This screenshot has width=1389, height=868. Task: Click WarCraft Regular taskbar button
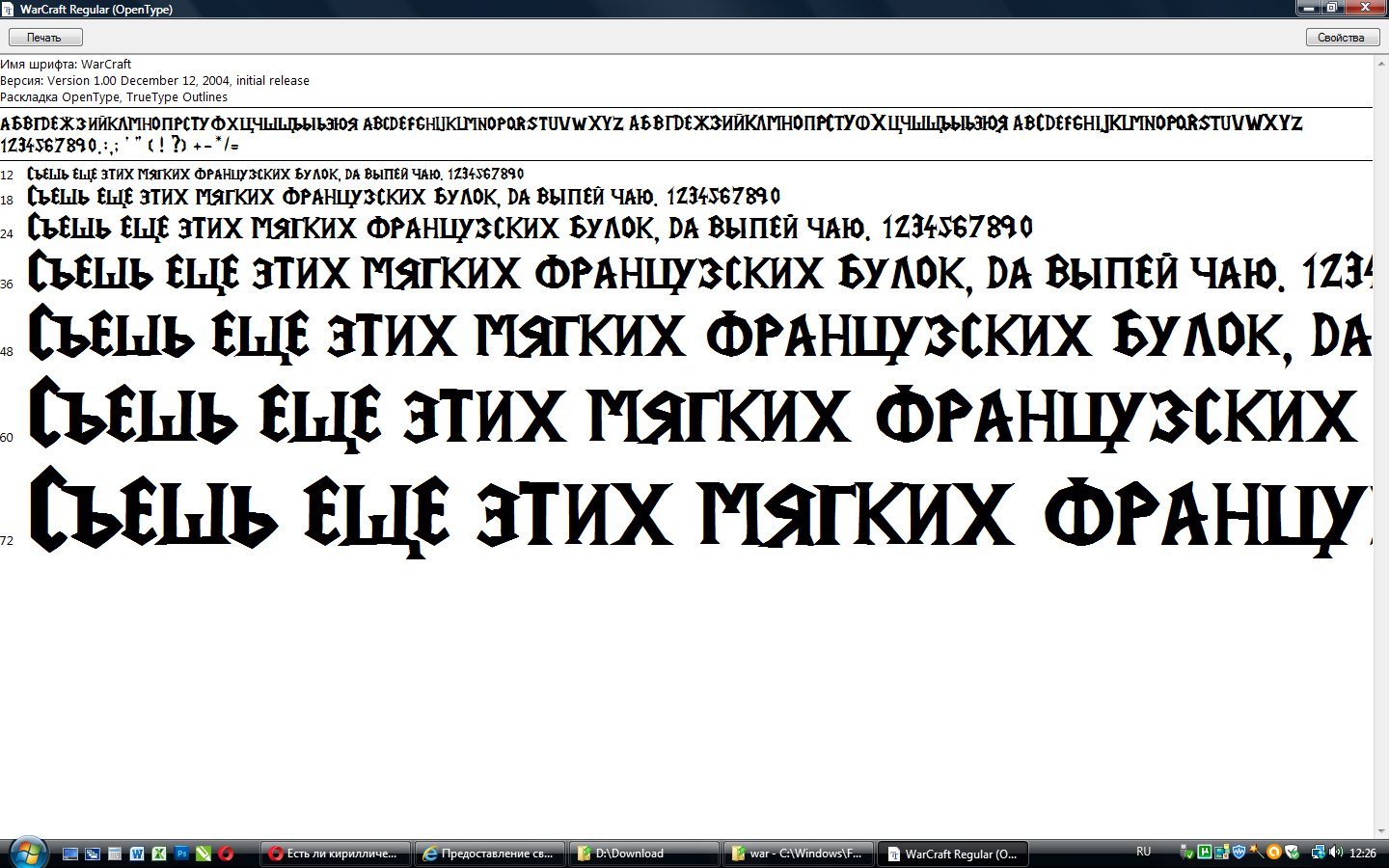[953, 854]
